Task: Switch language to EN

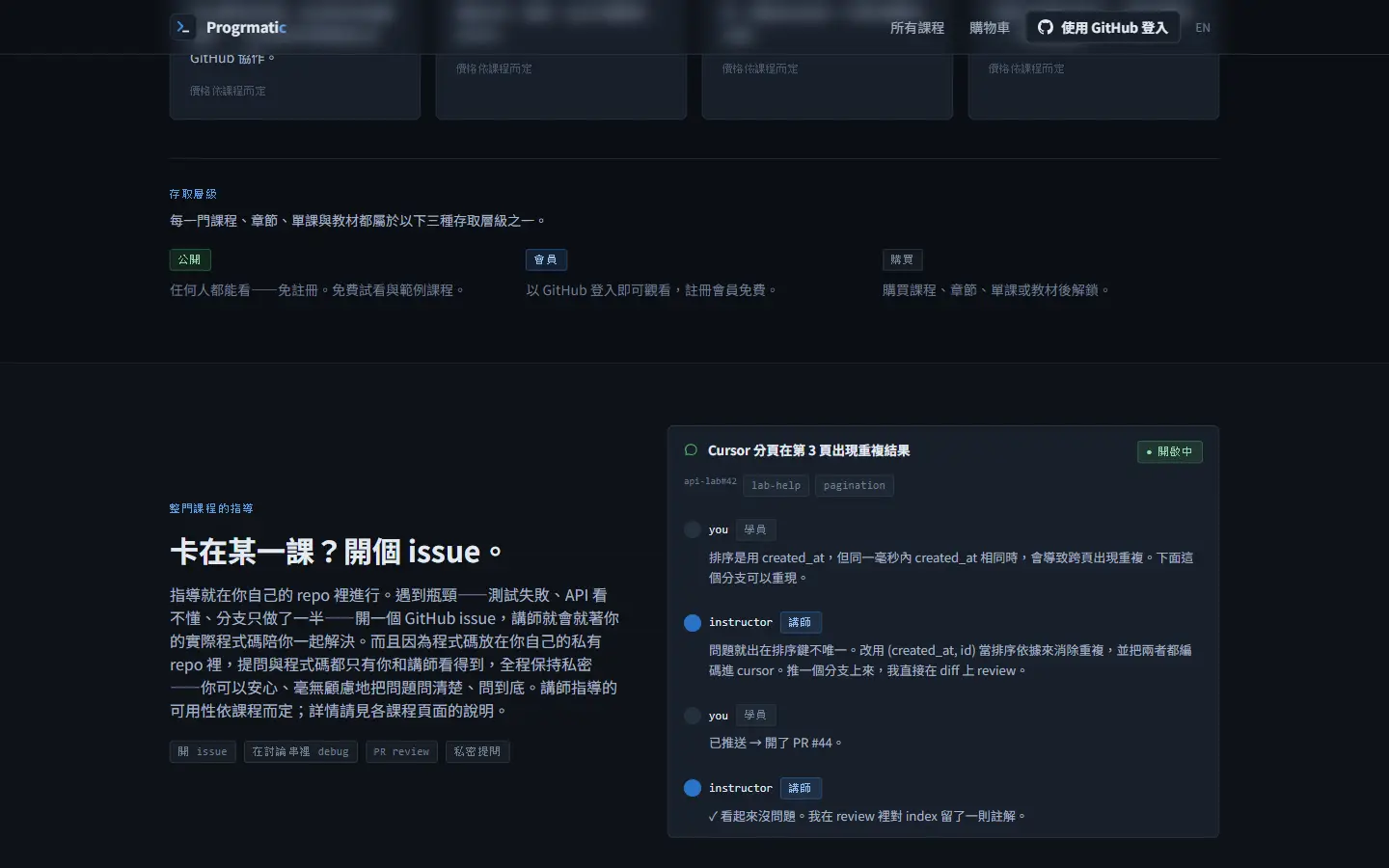Action: pyautogui.click(x=1203, y=28)
